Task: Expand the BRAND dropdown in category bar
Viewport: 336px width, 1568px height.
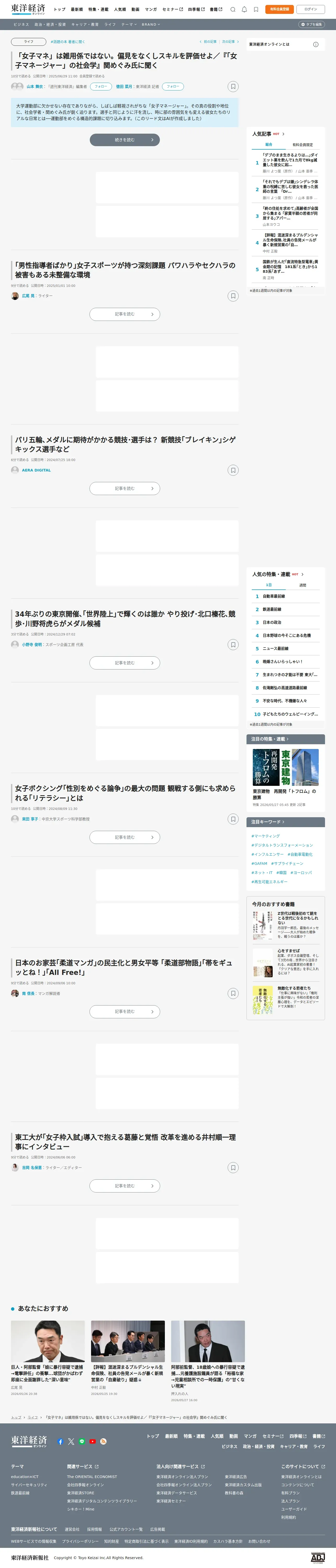Action: (x=151, y=24)
